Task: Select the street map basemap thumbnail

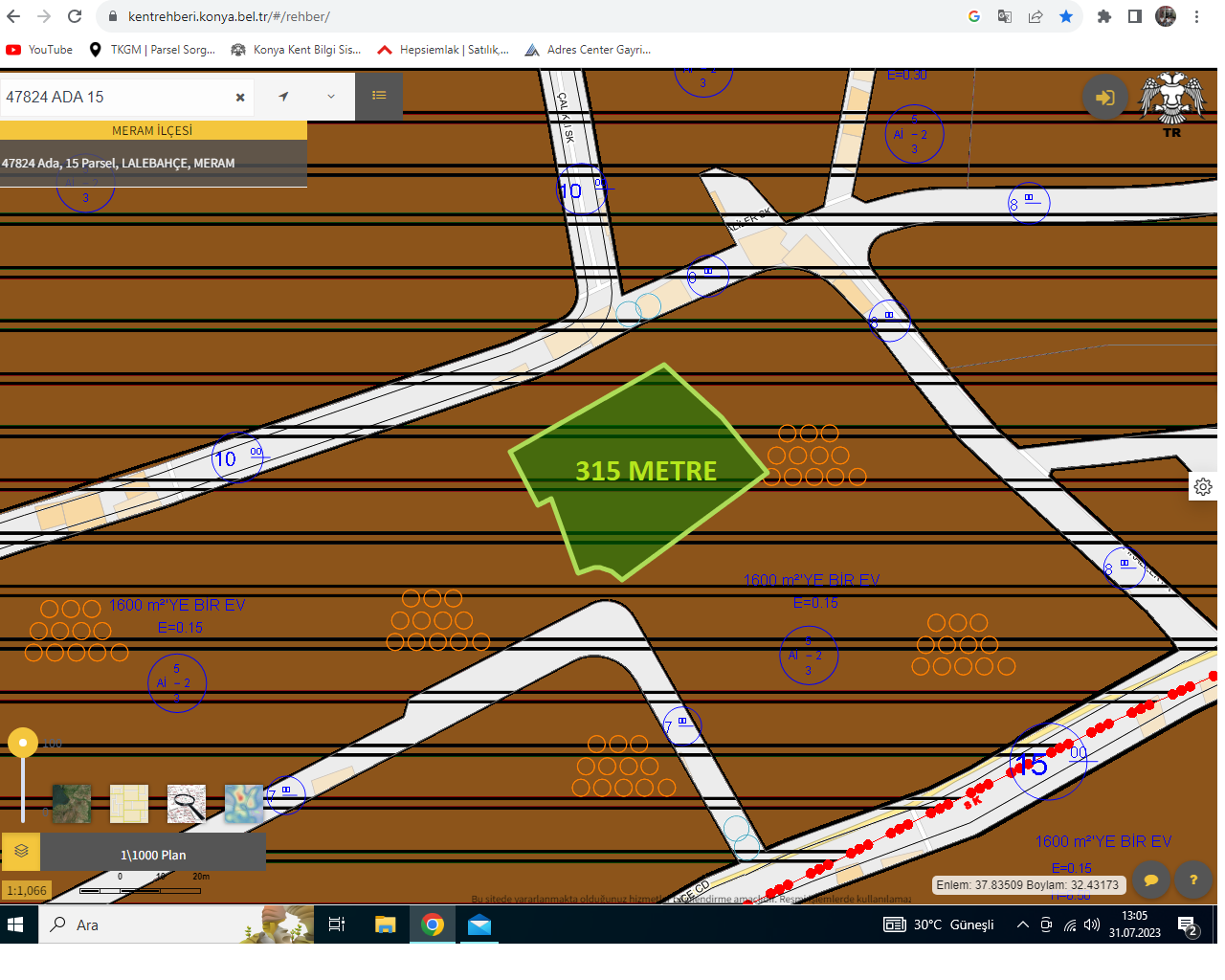Action: 129,804
